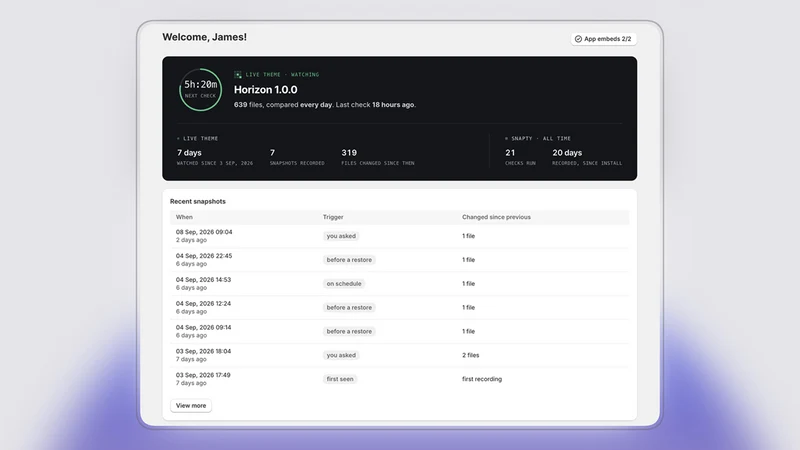This screenshot has width=800, height=450.
Task: Click 'before a restore' badge at 12:24
Action: (349, 308)
